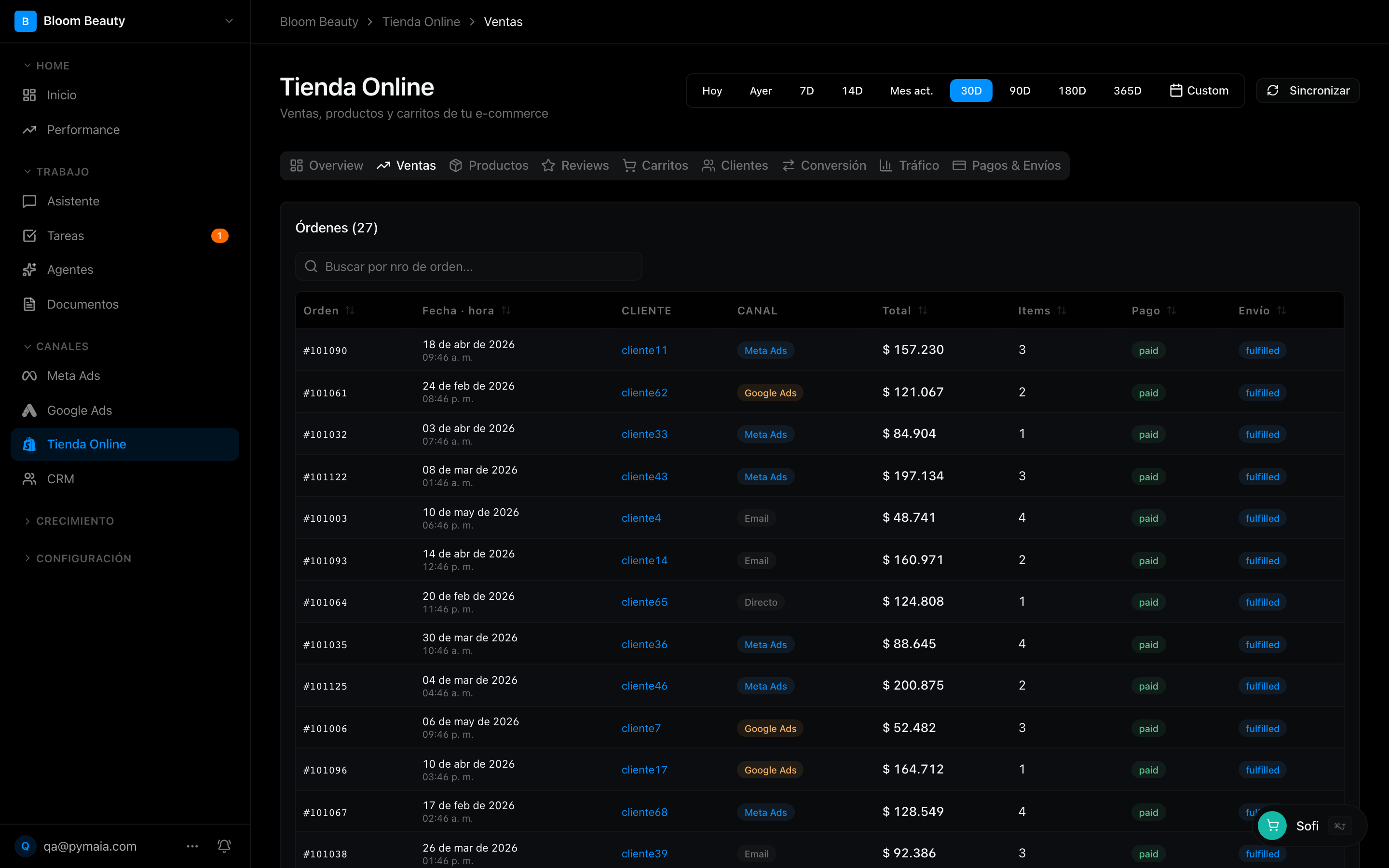This screenshot has width=1389, height=868.
Task: Select the Hoy date range
Action: coord(712,91)
